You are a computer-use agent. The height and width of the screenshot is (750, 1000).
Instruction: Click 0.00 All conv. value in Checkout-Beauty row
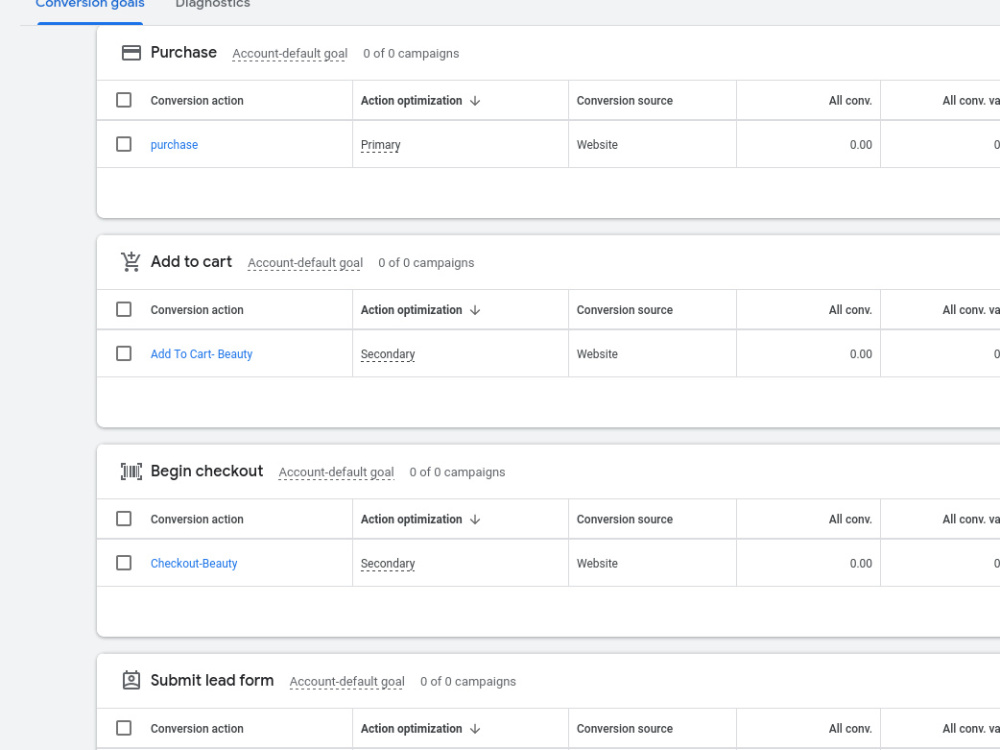(x=860, y=563)
